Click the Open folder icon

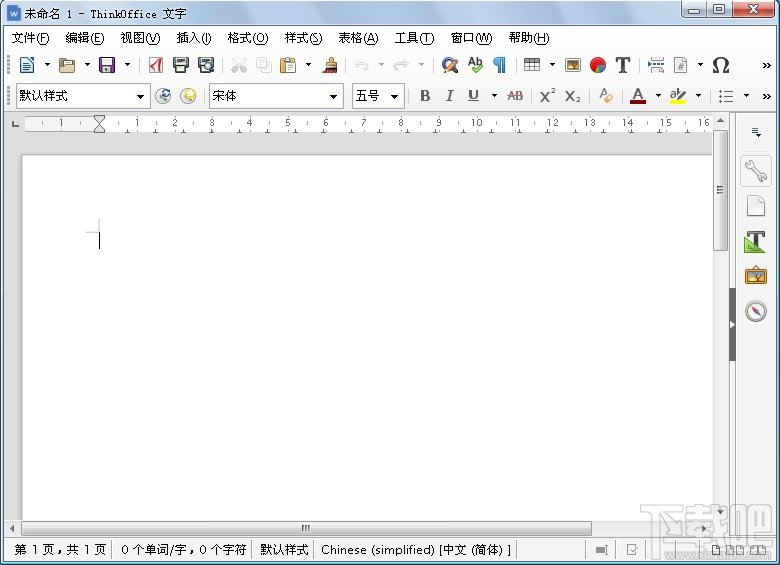pos(67,65)
